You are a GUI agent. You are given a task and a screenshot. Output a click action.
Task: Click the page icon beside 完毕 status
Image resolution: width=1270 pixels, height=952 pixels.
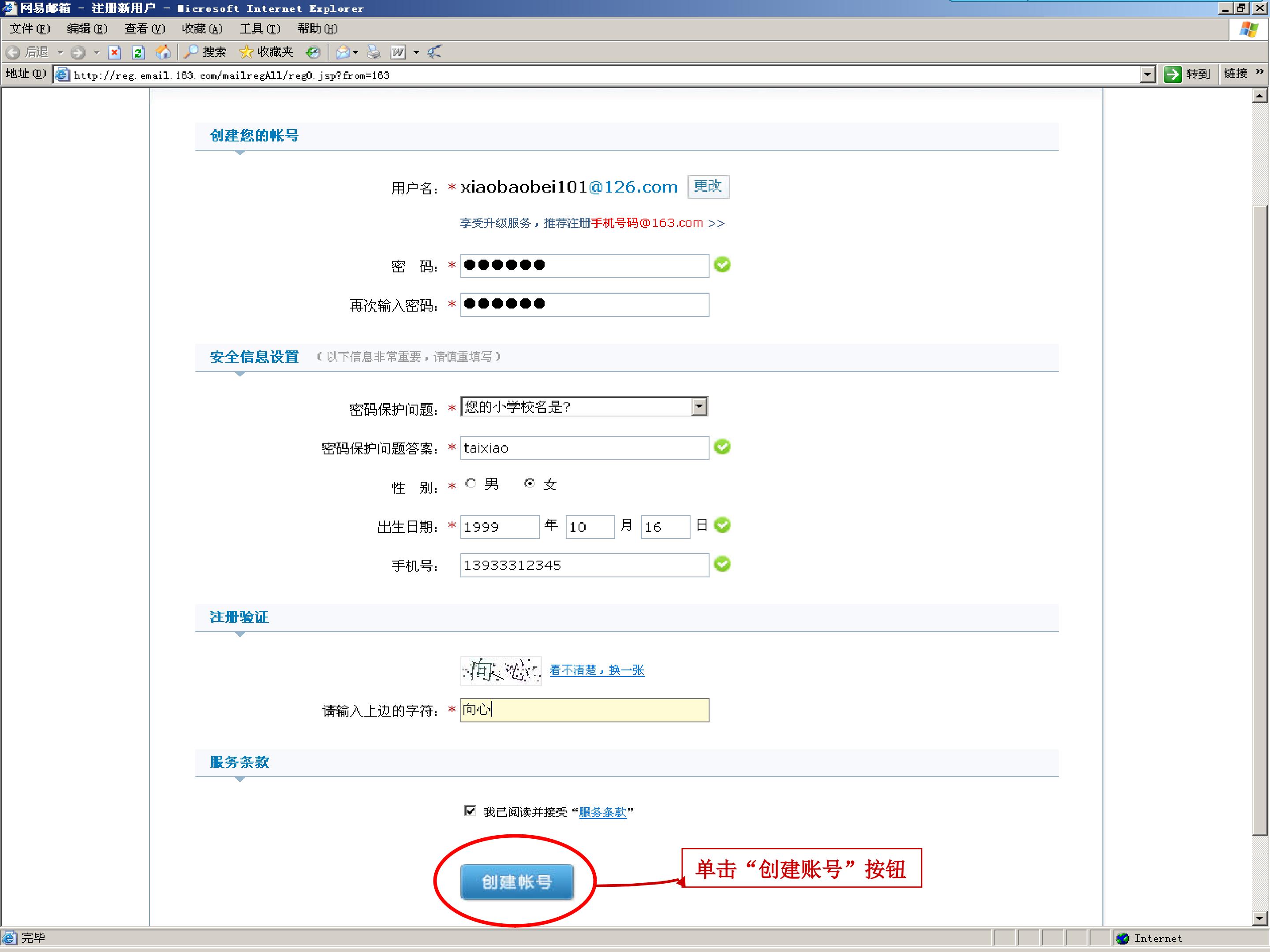[10, 938]
